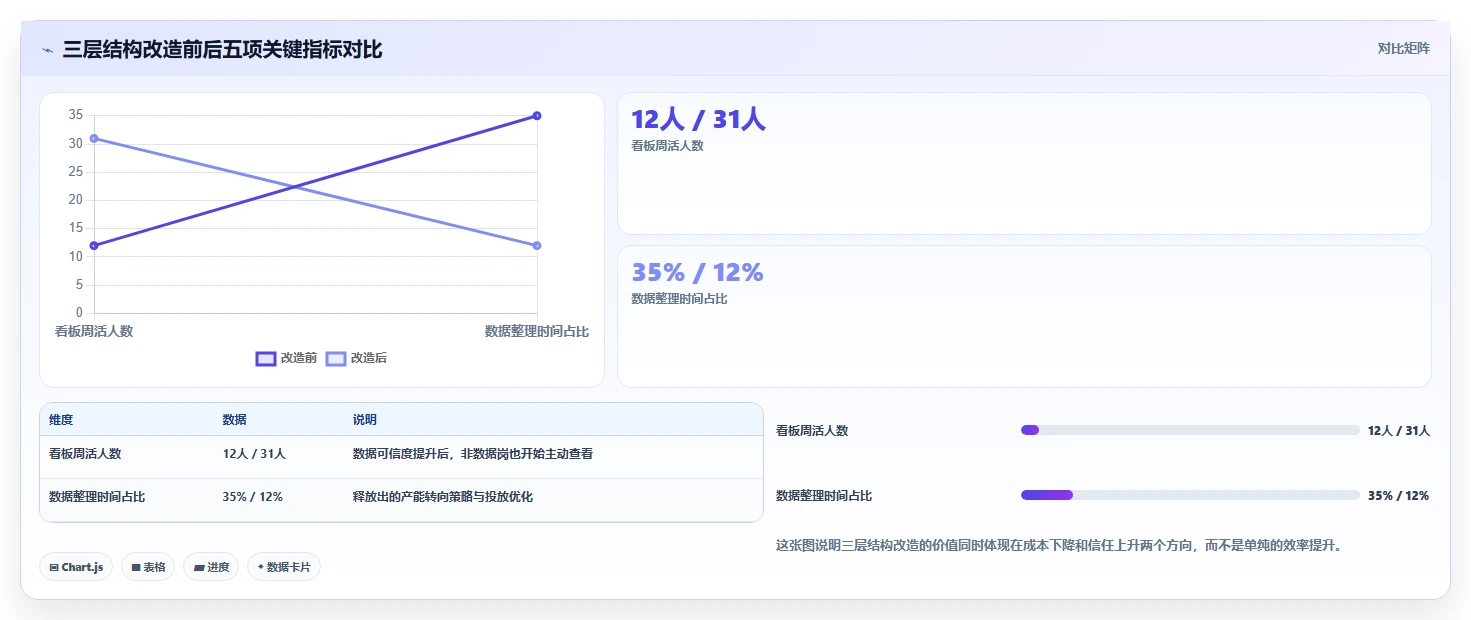
Task: Select the 数据卡片 chip
Action: (284, 567)
